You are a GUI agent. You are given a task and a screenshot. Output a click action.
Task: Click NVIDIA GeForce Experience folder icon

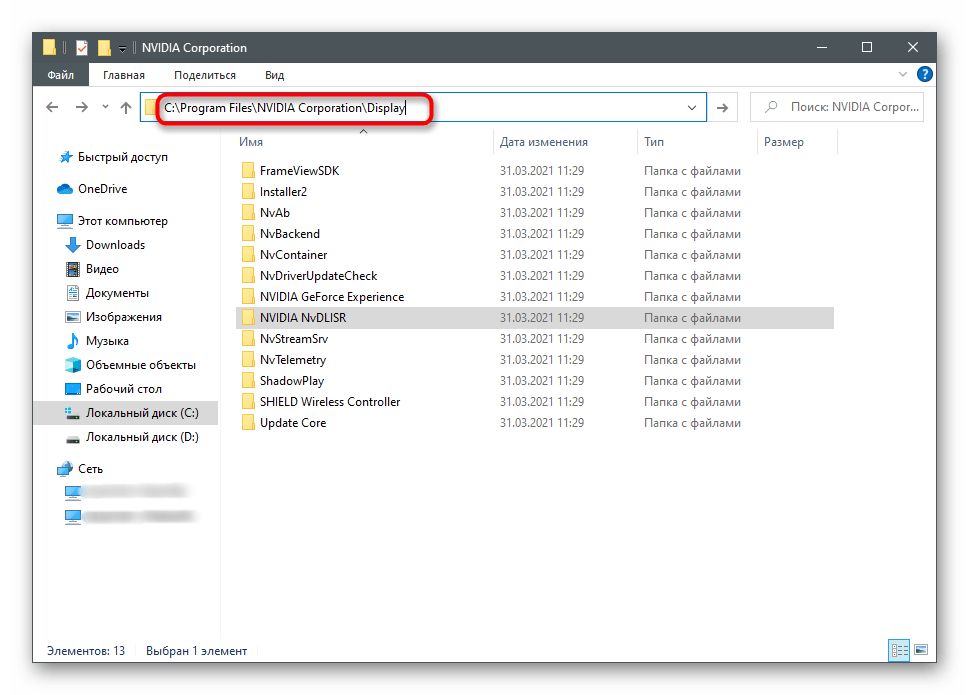248,297
